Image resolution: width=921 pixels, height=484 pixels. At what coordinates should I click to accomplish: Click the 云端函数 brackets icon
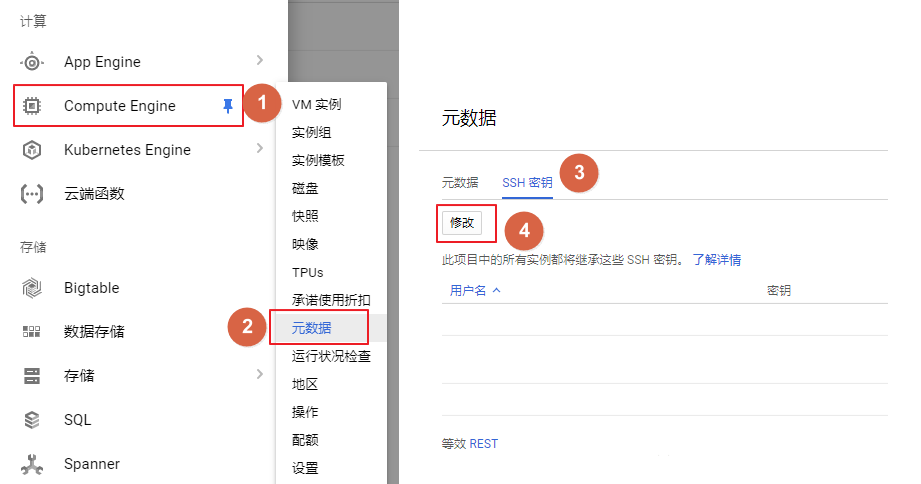click(32, 194)
